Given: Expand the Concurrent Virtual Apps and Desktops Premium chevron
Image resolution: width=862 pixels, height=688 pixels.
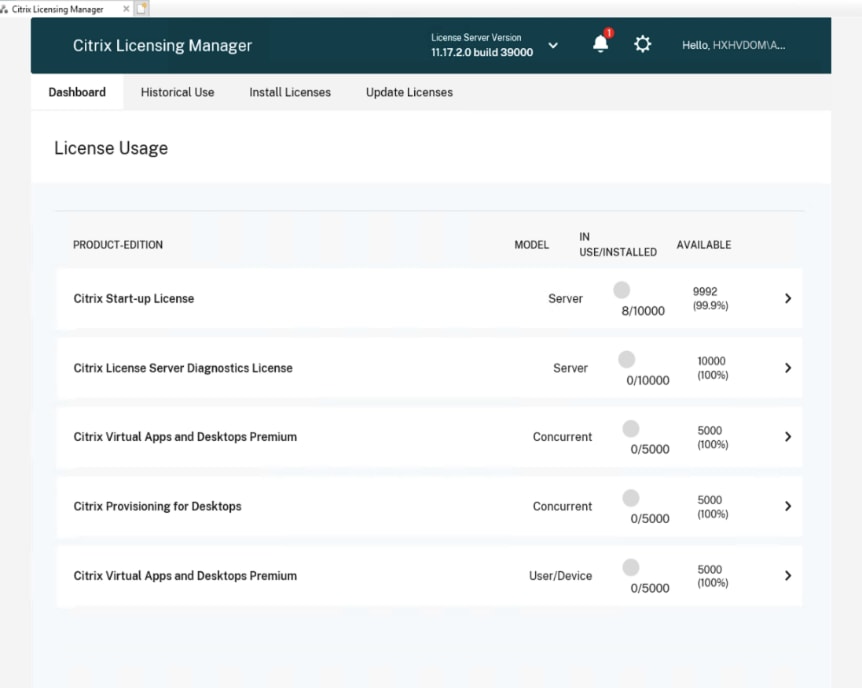Looking at the screenshot, I should pyautogui.click(x=788, y=437).
